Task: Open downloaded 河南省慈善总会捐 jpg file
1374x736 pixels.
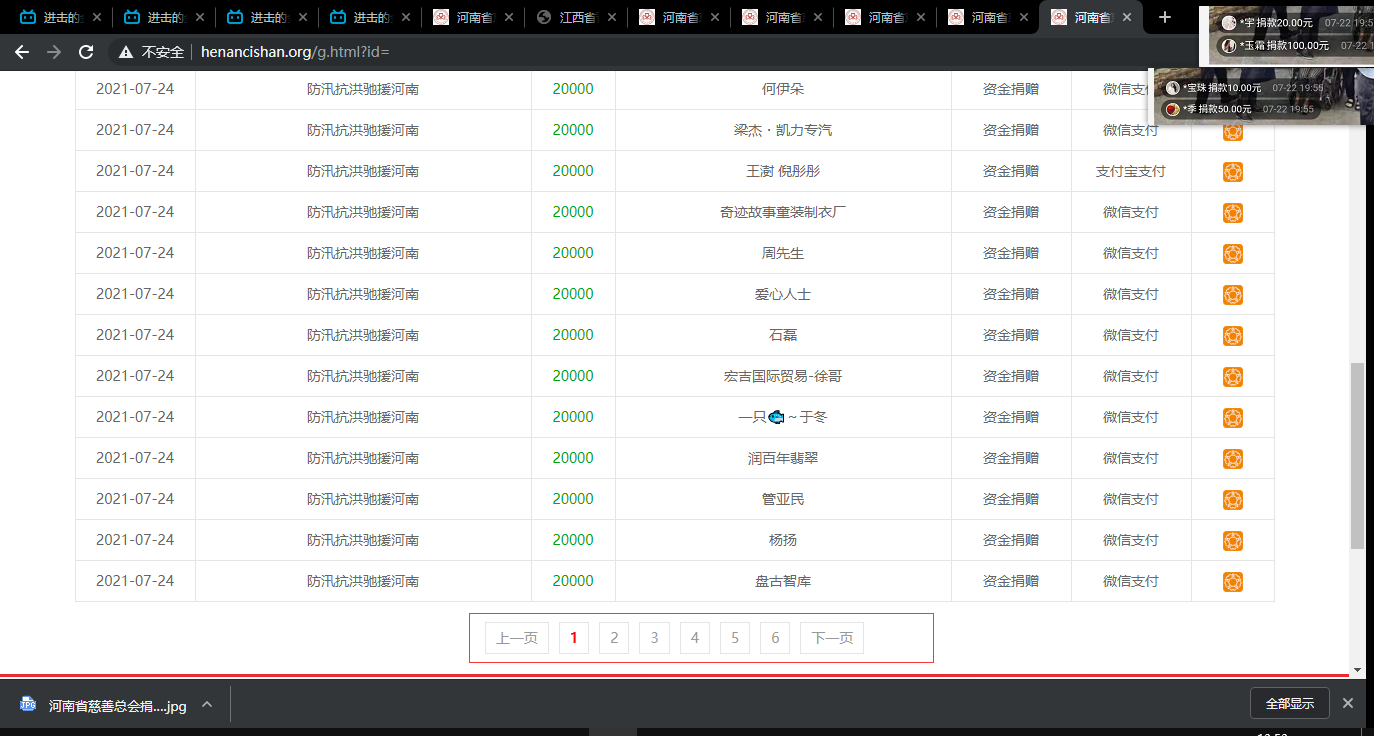Action: tap(104, 705)
